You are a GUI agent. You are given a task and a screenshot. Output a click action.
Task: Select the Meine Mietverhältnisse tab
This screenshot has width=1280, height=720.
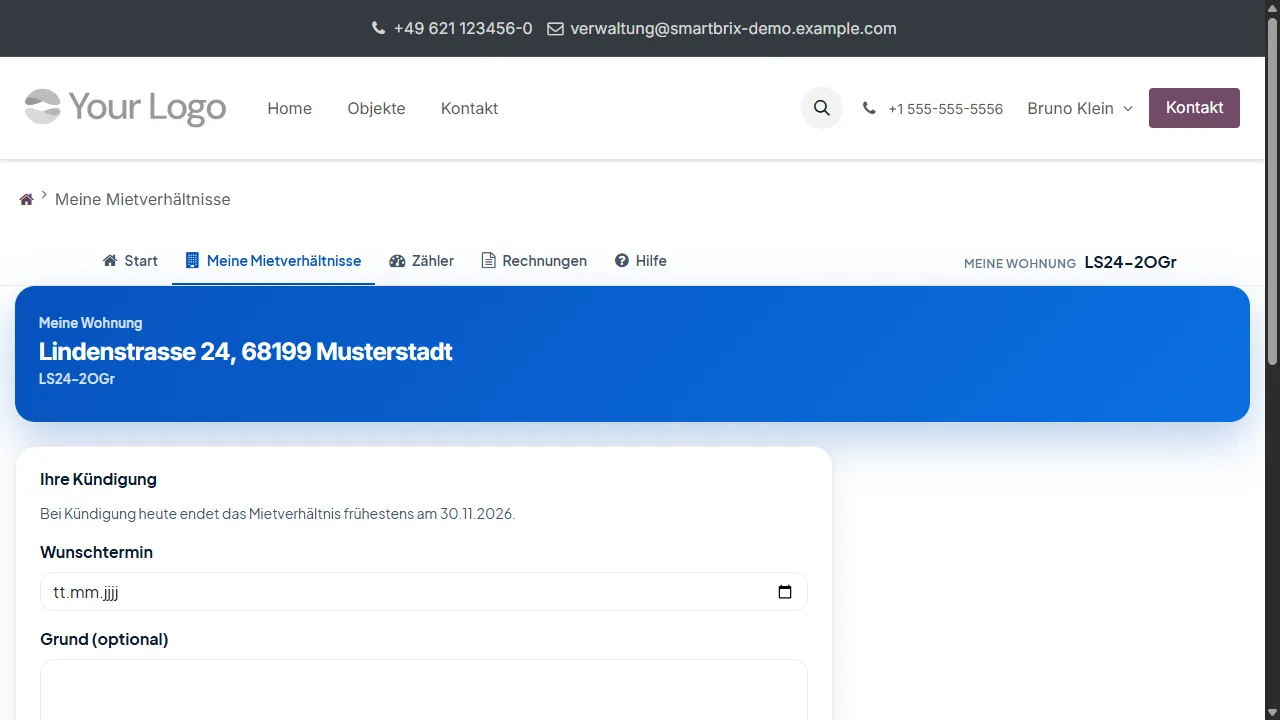click(x=273, y=261)
